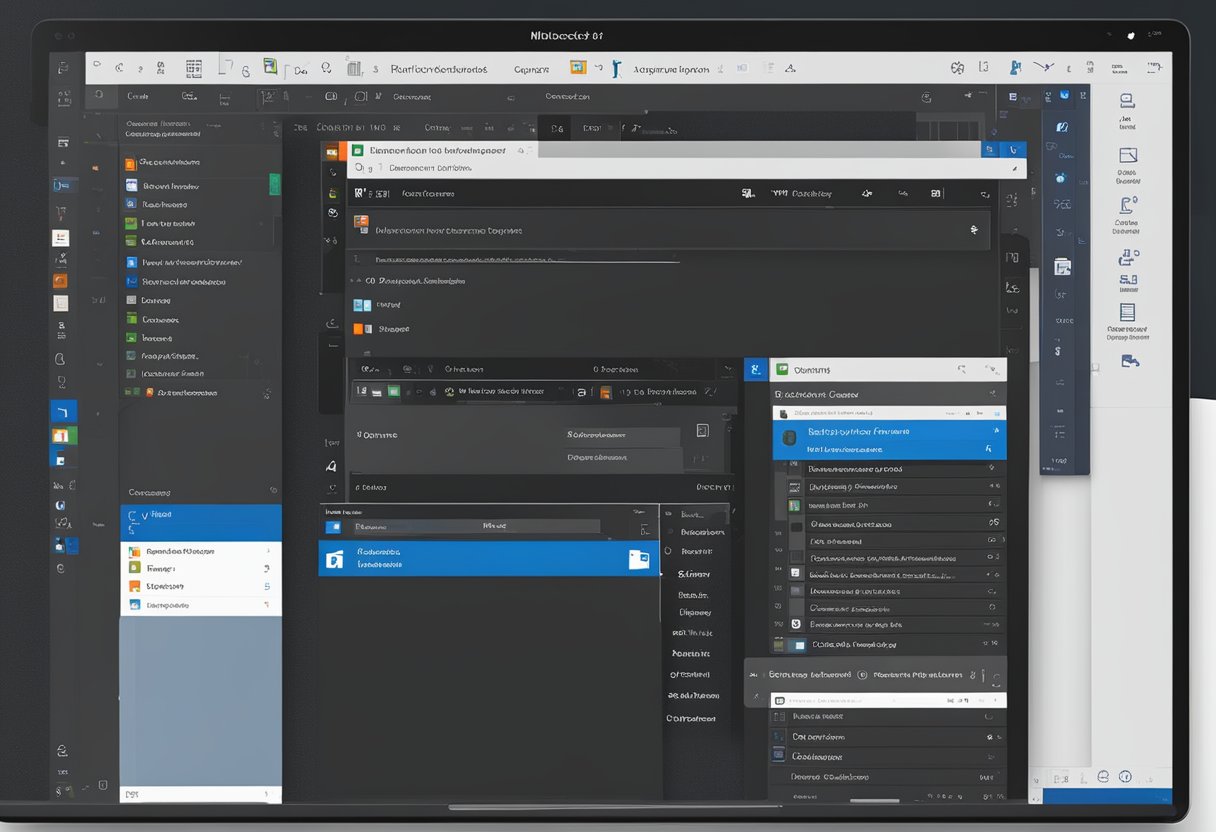Screen dimensions: 1216x832
Task: Toggle the square checkbox in center dark panel
Action: click(x=702, y=430)
